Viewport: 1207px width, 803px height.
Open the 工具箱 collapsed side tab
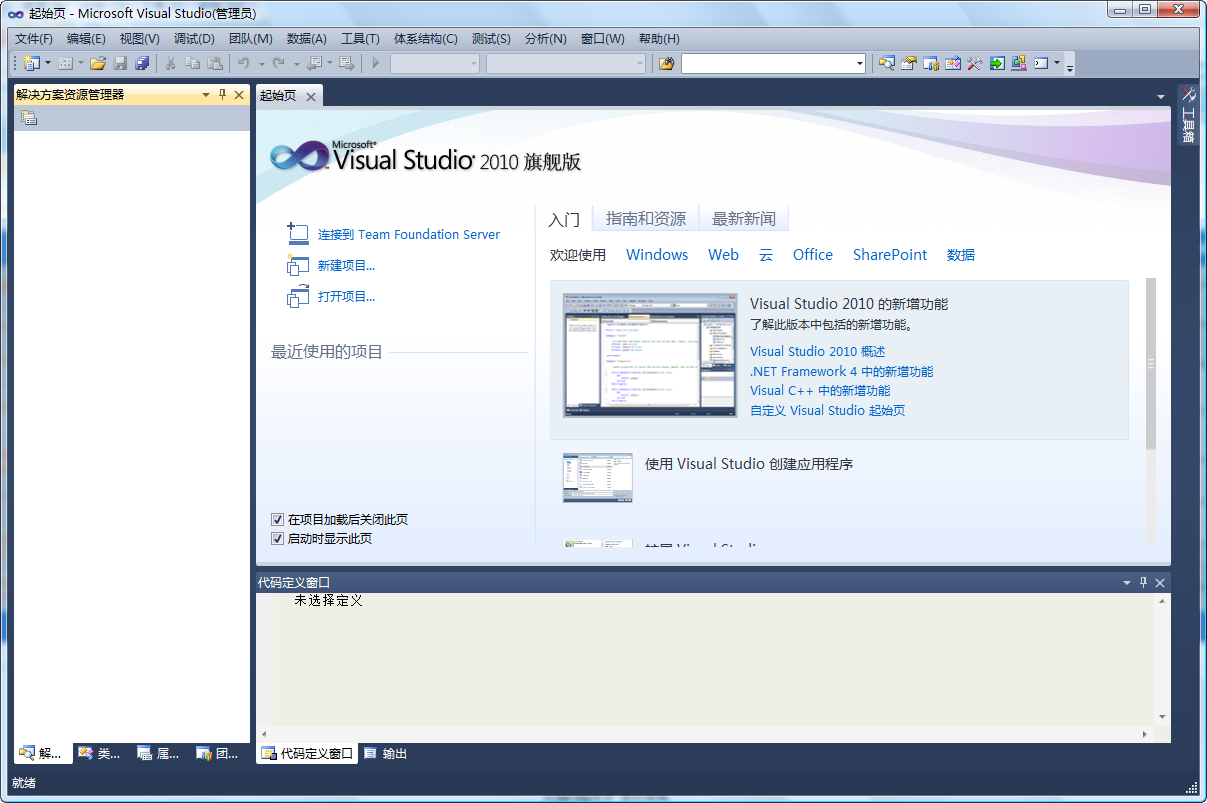pos(1188,115)
